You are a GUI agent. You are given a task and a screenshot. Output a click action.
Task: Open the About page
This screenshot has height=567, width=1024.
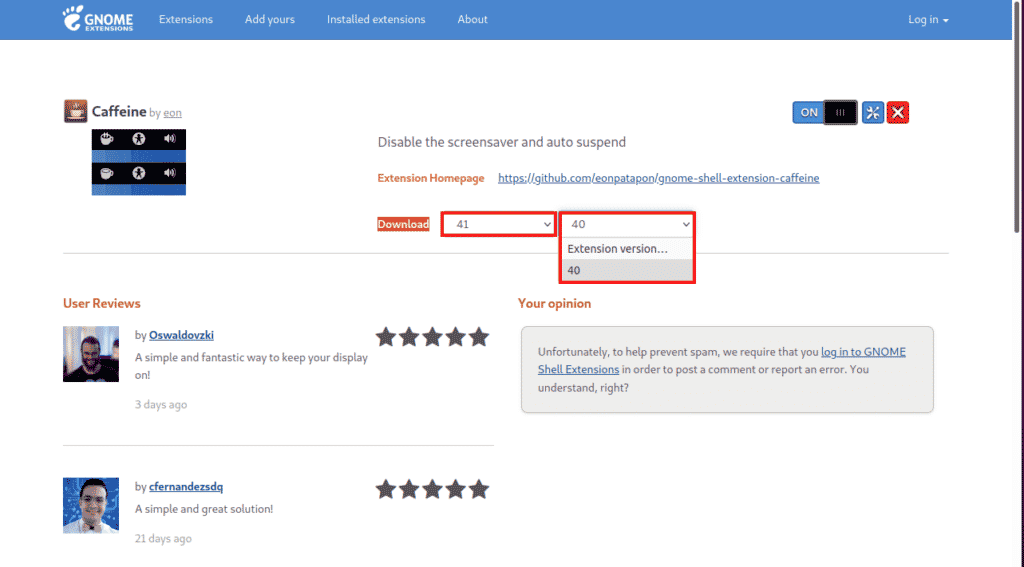coord(472,20)
